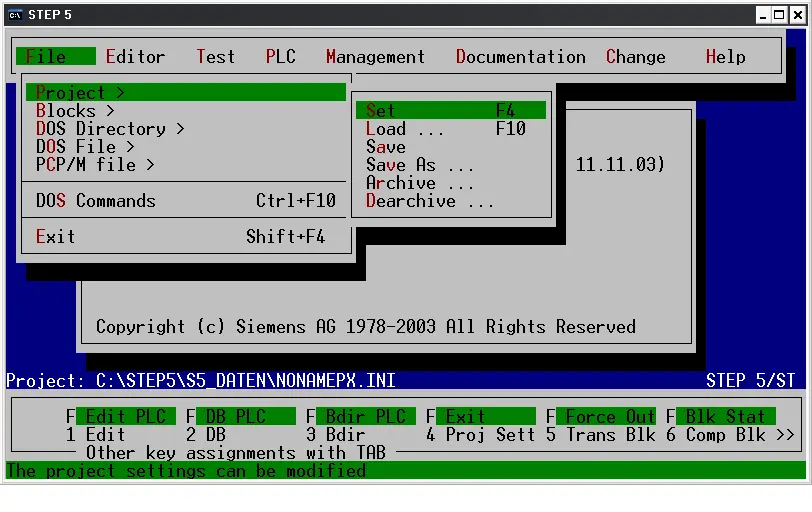Click the Siemens copyright text line

point(366,327)
